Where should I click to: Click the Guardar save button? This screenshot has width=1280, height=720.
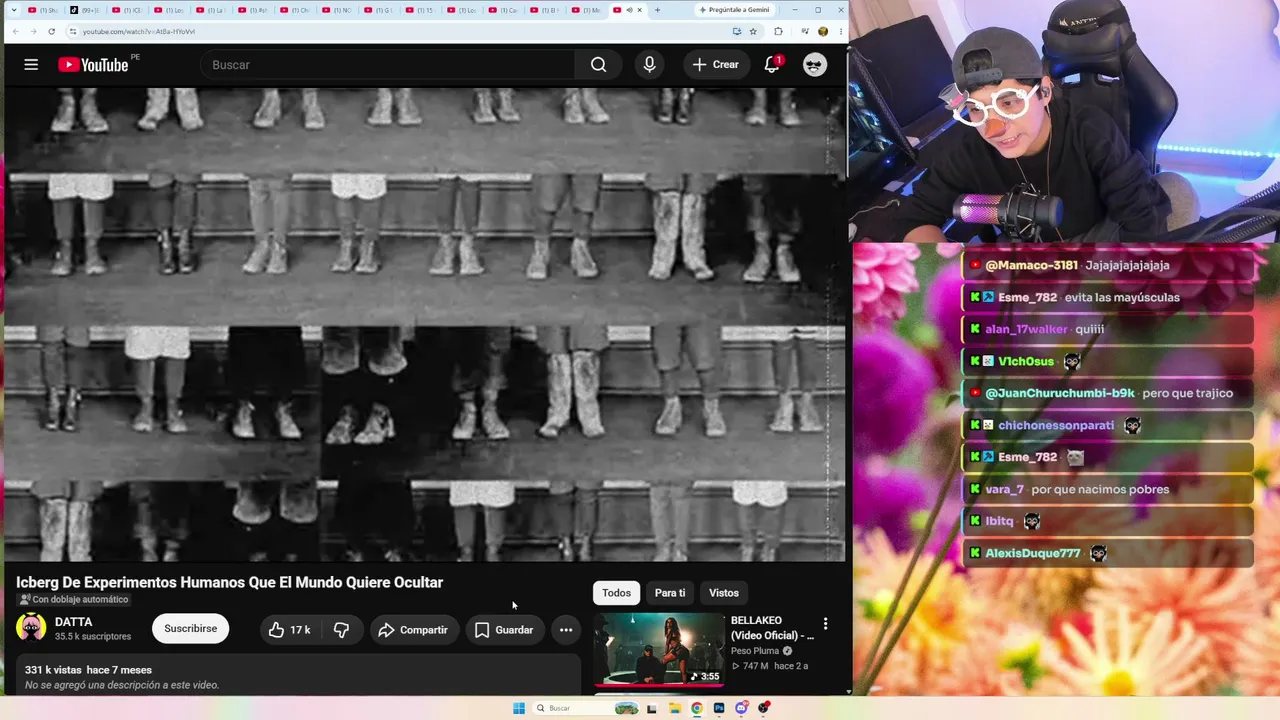tap(504, 630)
